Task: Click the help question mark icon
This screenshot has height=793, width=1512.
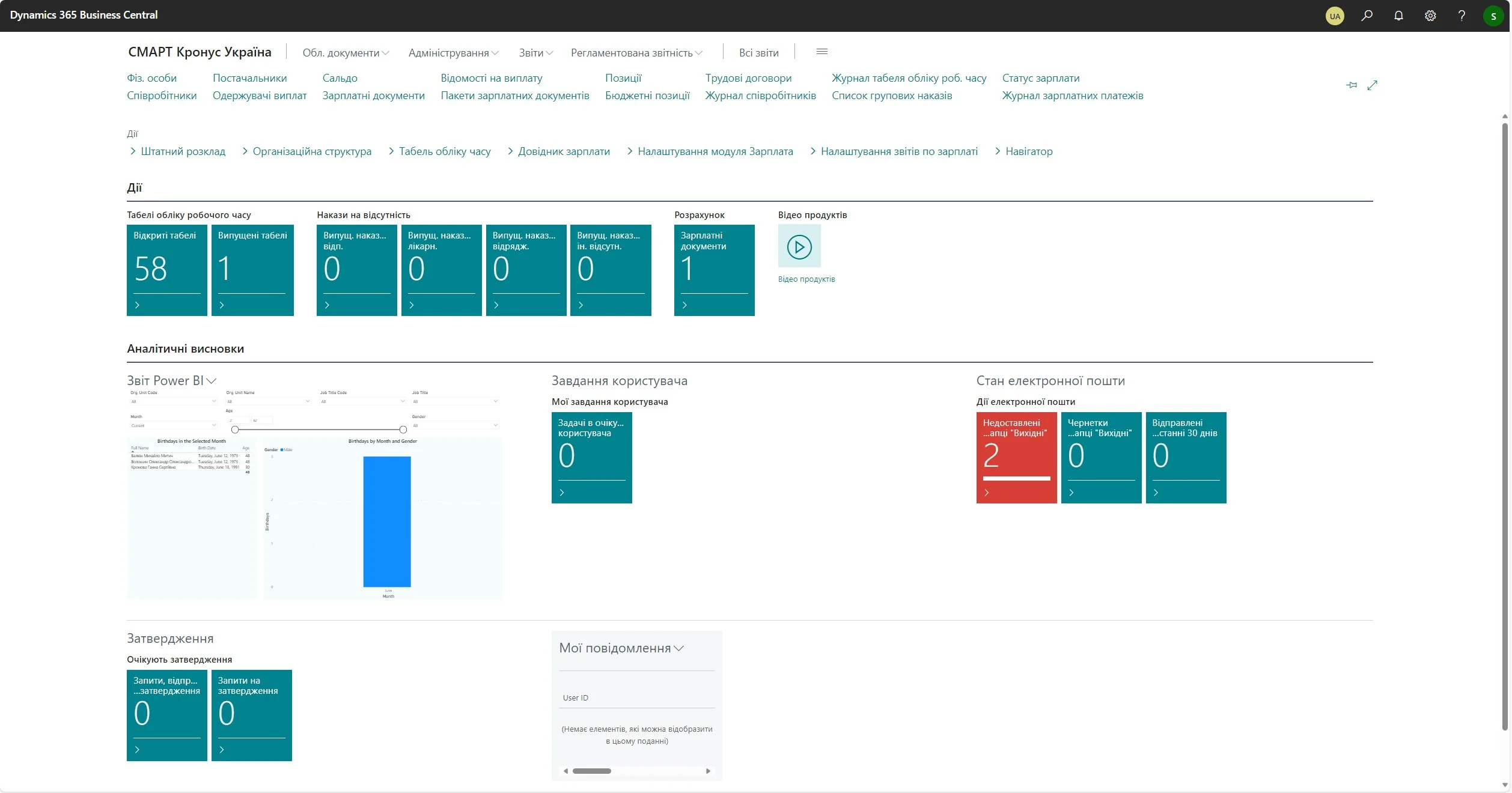Action: coord(1462,16)
